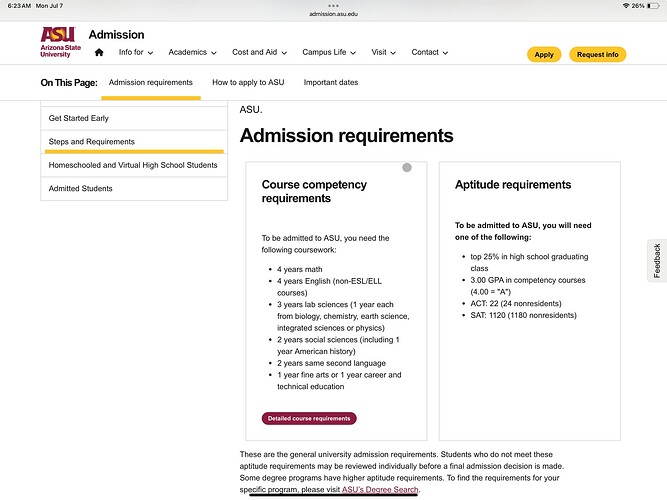This screenshot has width=667, height=500.
Task: Expand the Academics dropdown menu
Action: point(192,52)
